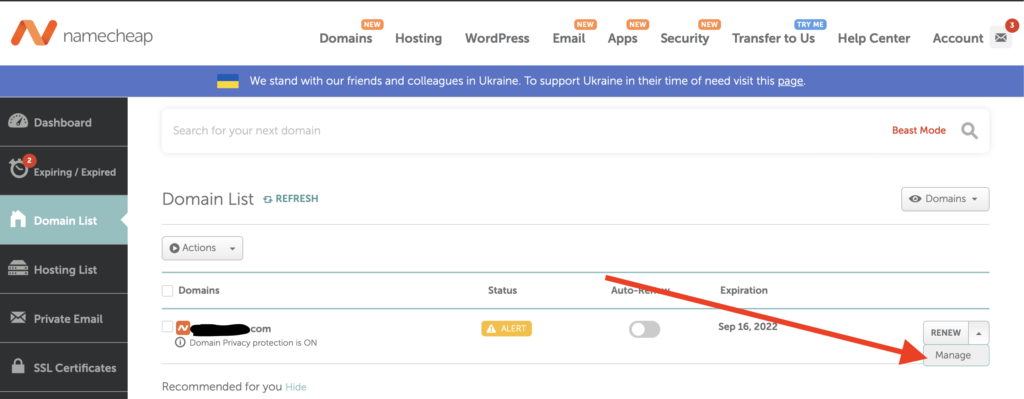Open the Domains top menu
The image size is (1024, 399).
(345, 38)
